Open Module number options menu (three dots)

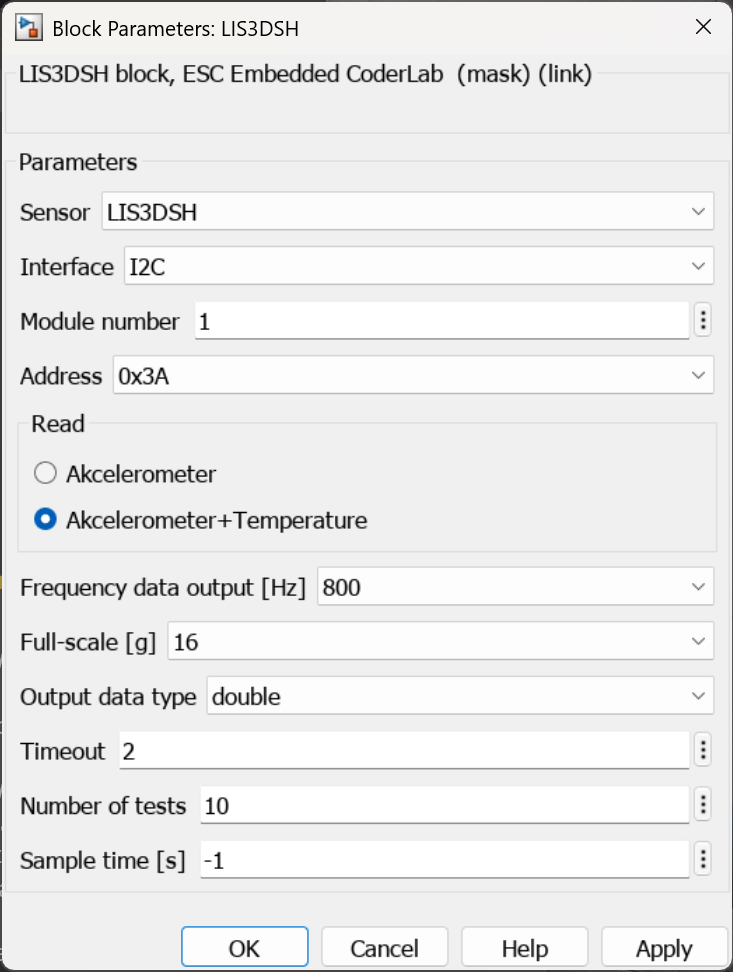(x=703, y=320)
